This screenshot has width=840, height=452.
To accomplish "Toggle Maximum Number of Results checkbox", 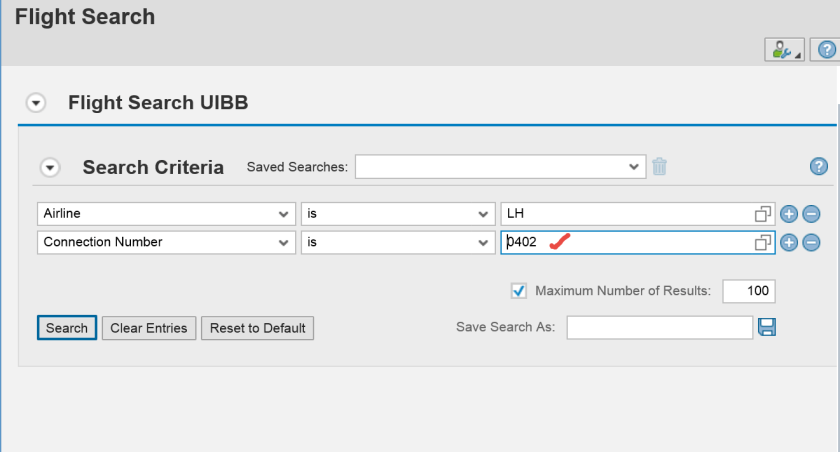I will pos(519,291).
